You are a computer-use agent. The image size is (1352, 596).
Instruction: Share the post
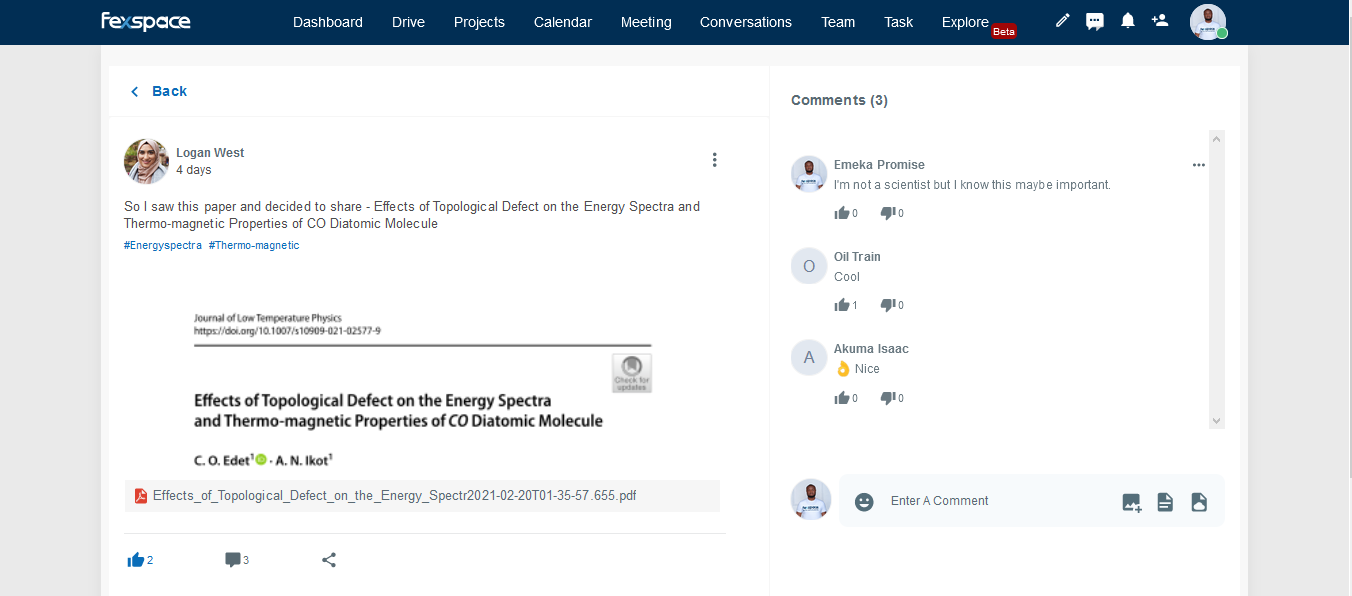click(x=329, y=560)
